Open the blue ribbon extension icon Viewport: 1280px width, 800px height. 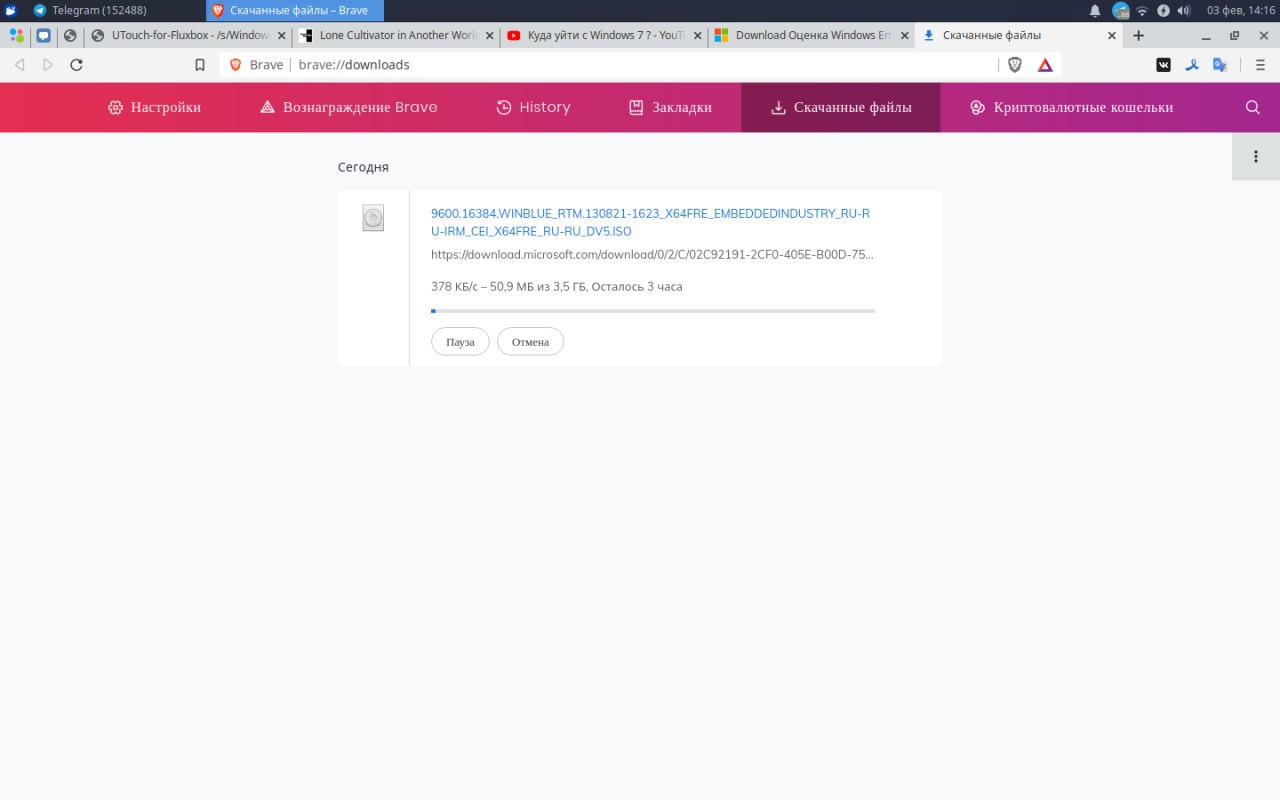1192,65
